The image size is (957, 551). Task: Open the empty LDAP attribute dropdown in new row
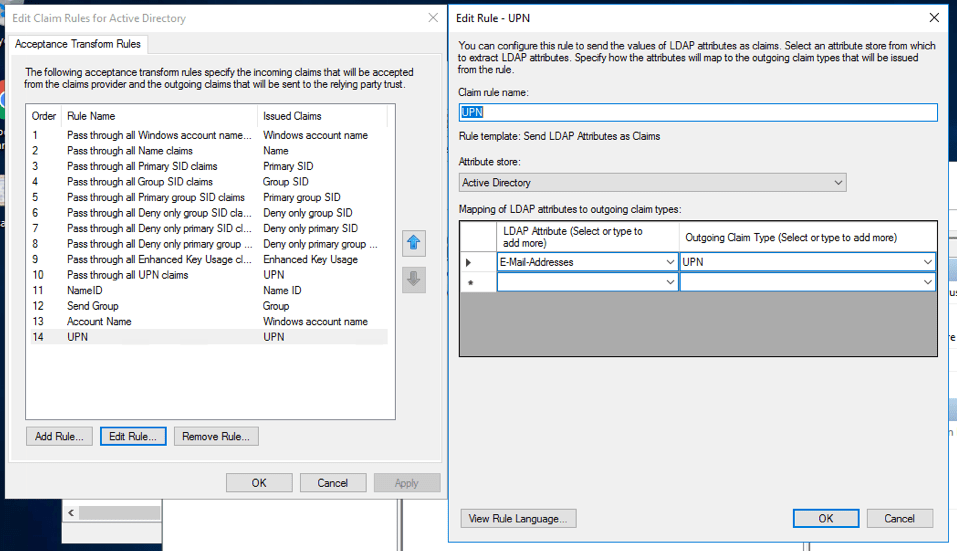[x=669, y=283]
